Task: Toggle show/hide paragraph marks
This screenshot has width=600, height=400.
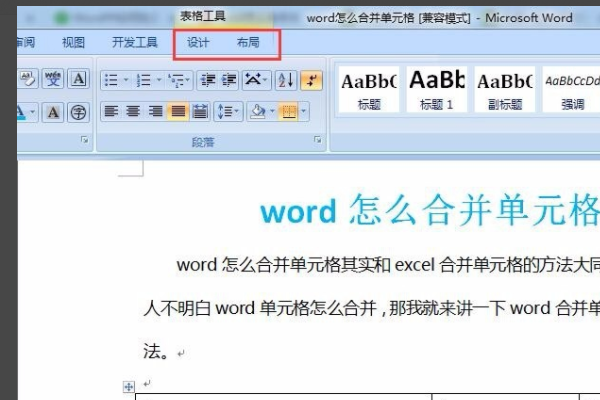Action: (x=311, y=80)
